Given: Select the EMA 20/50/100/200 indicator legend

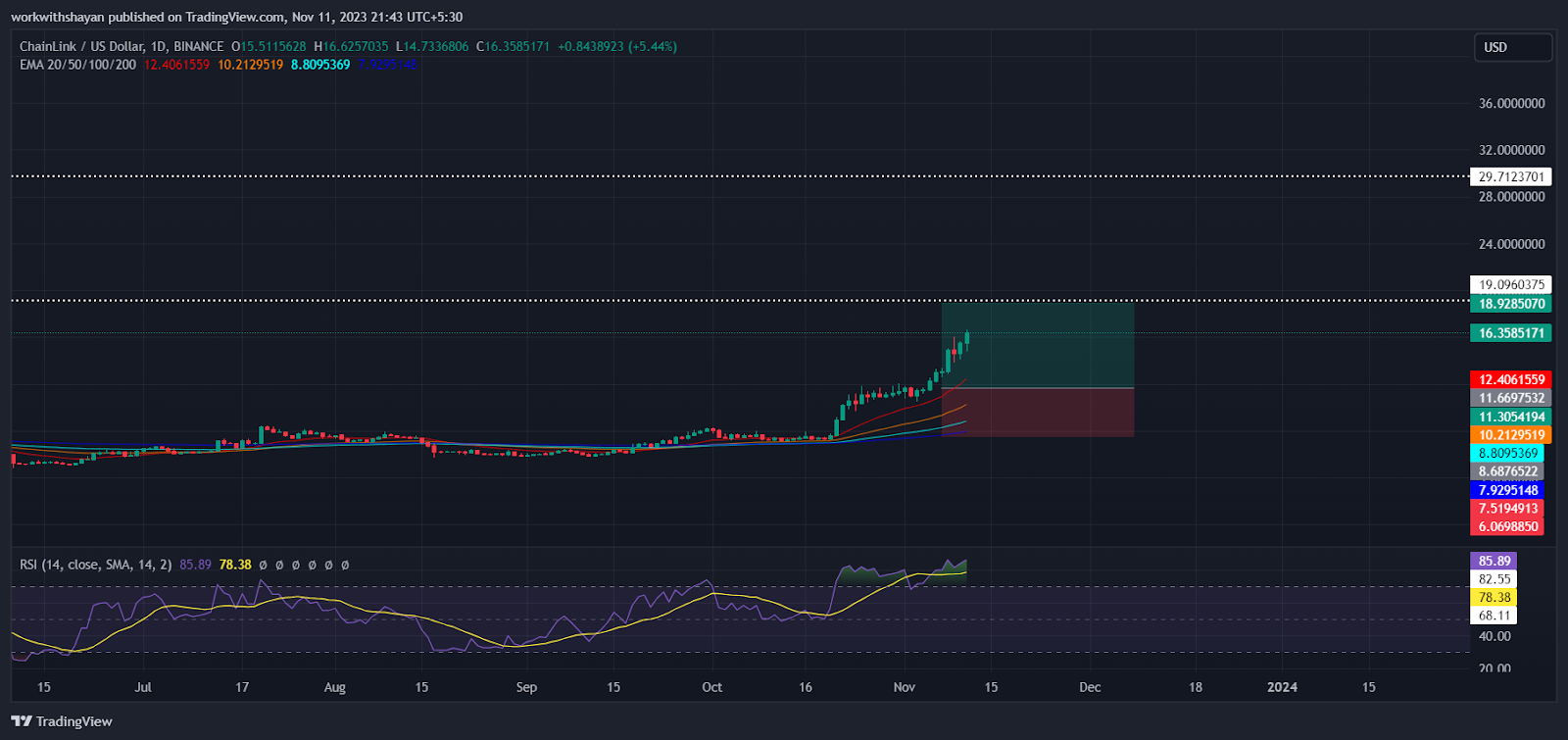Looking at the screenshot, I should pyautogui.click(x=77, y=65).
